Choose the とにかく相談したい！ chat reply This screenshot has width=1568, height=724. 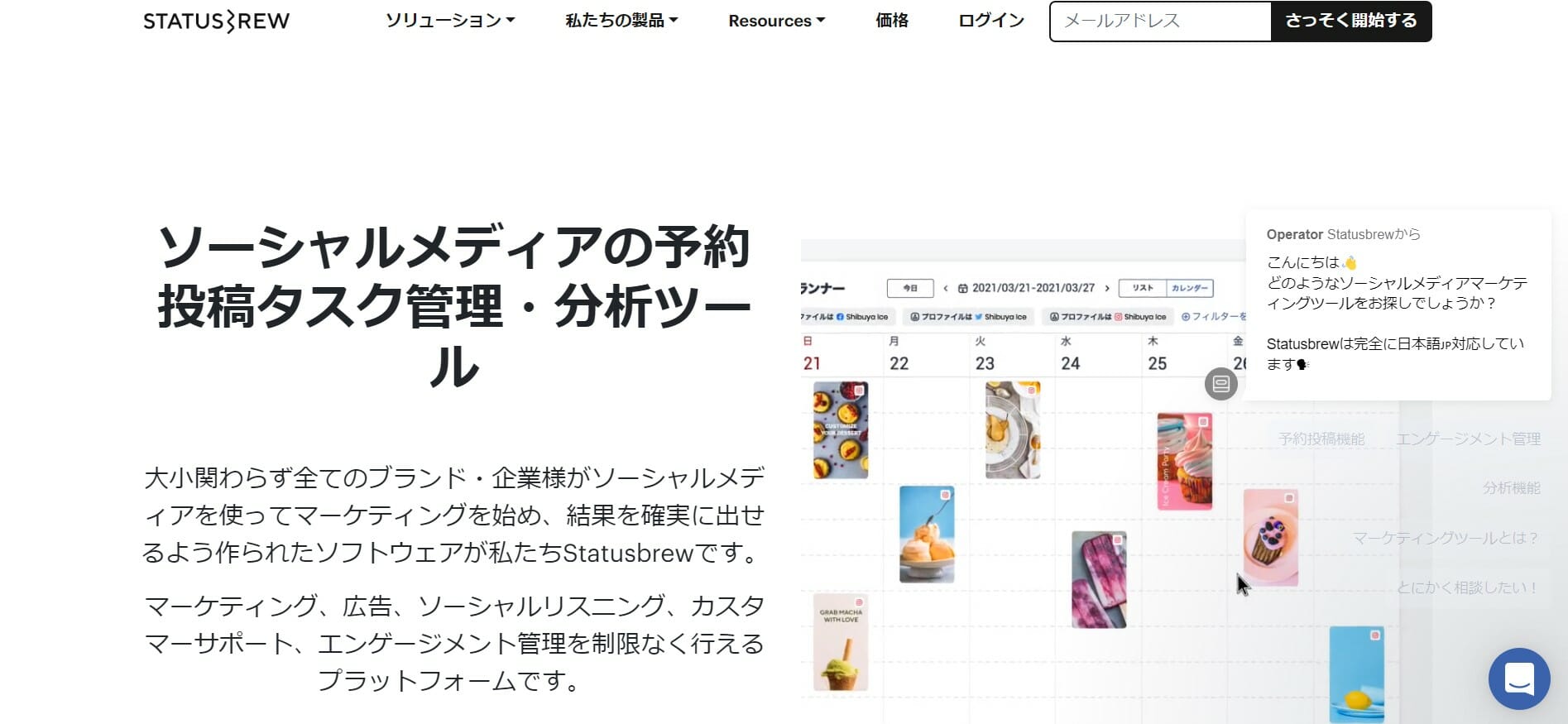[x=1468, y=587]
